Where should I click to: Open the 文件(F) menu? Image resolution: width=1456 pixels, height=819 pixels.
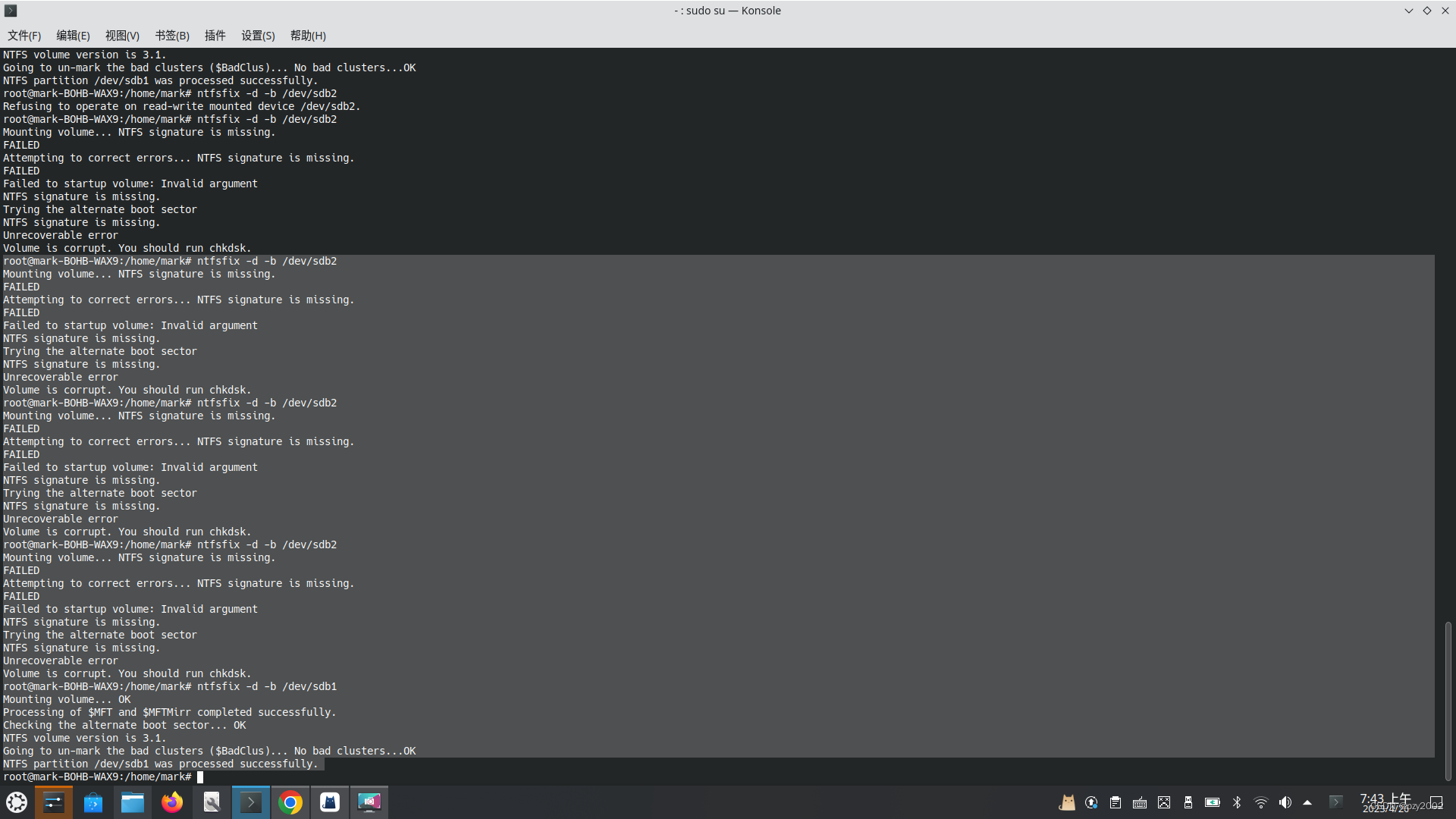(x=24, y=36)
